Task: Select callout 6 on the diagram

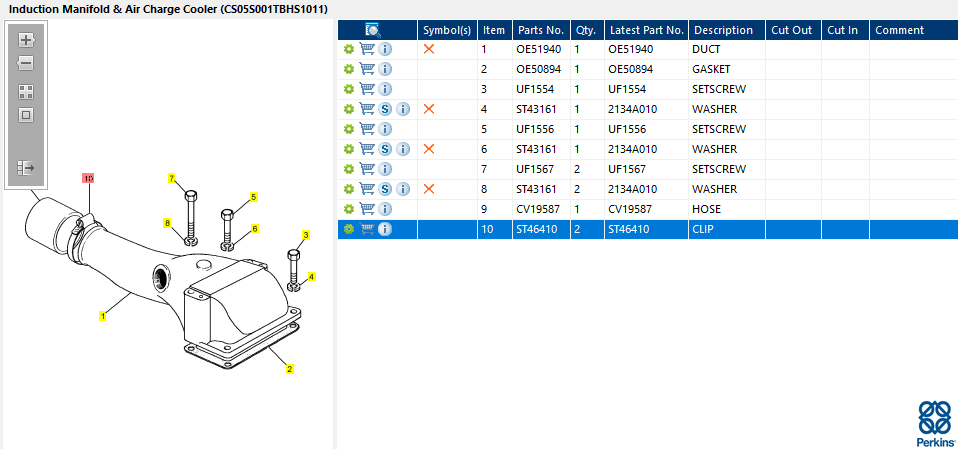Action: (x=255, y=228)
